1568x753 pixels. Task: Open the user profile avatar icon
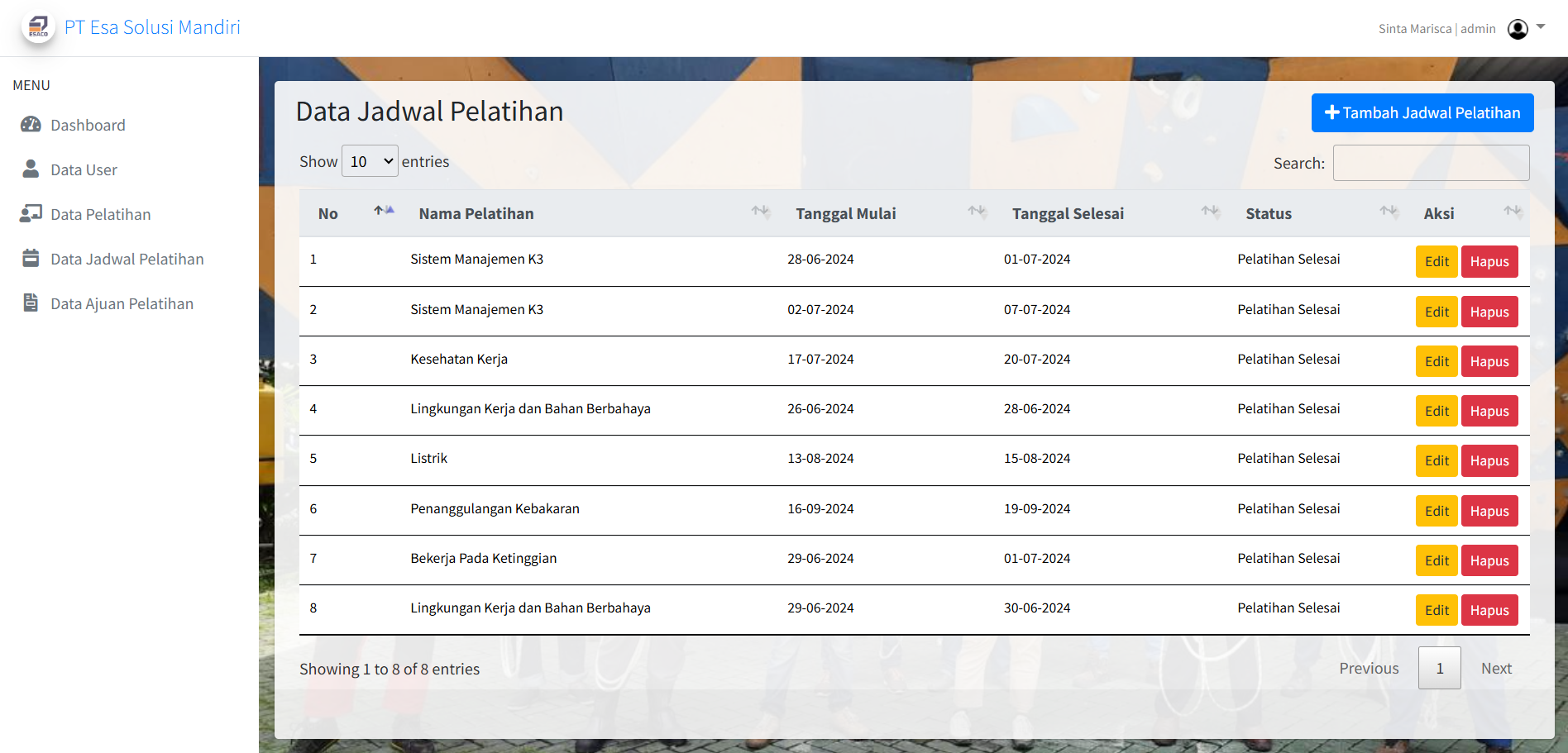pyautogui.click(x=1518, y=29)
